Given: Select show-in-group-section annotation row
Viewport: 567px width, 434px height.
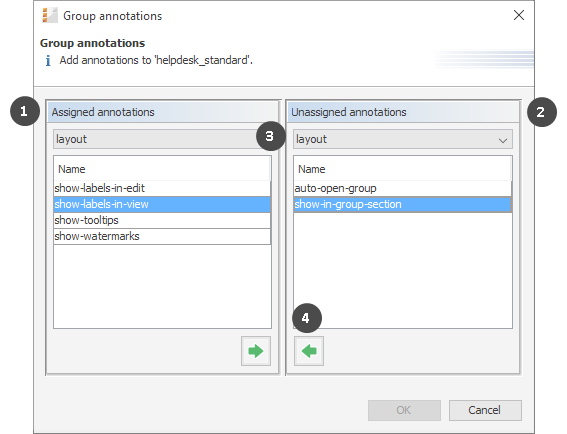Looking at the screenshot, I should click(403, 204).
